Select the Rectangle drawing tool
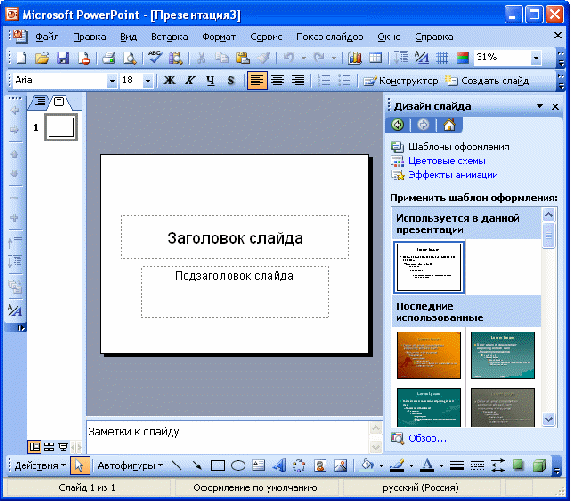The width and height of the screenshot is (571, 502). pos(218,466)
